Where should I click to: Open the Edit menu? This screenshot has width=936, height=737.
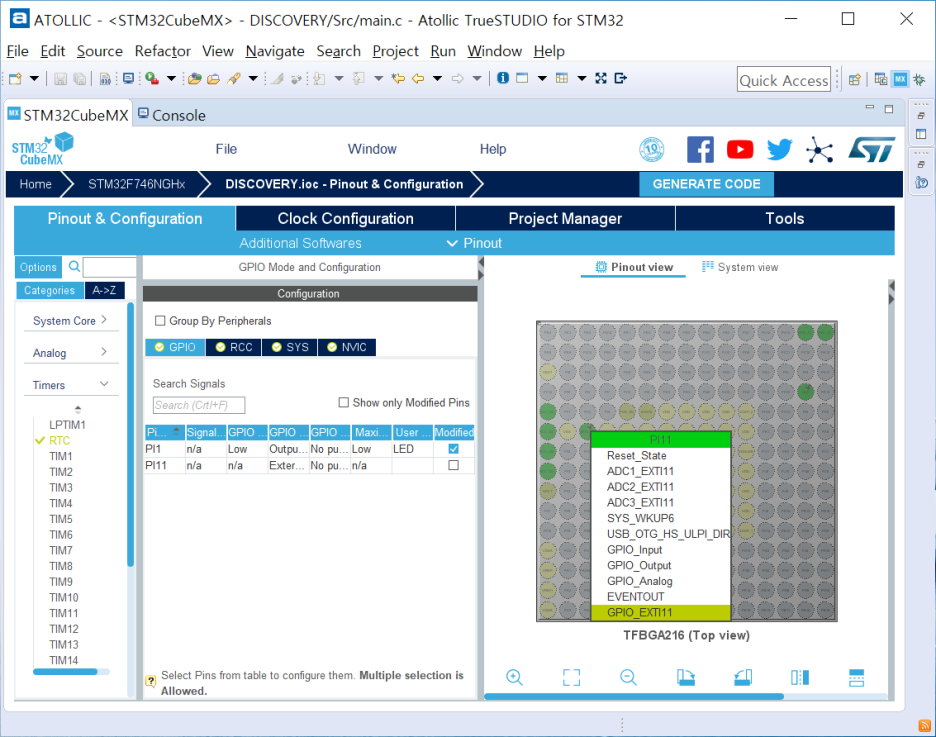tap(53, 51)
